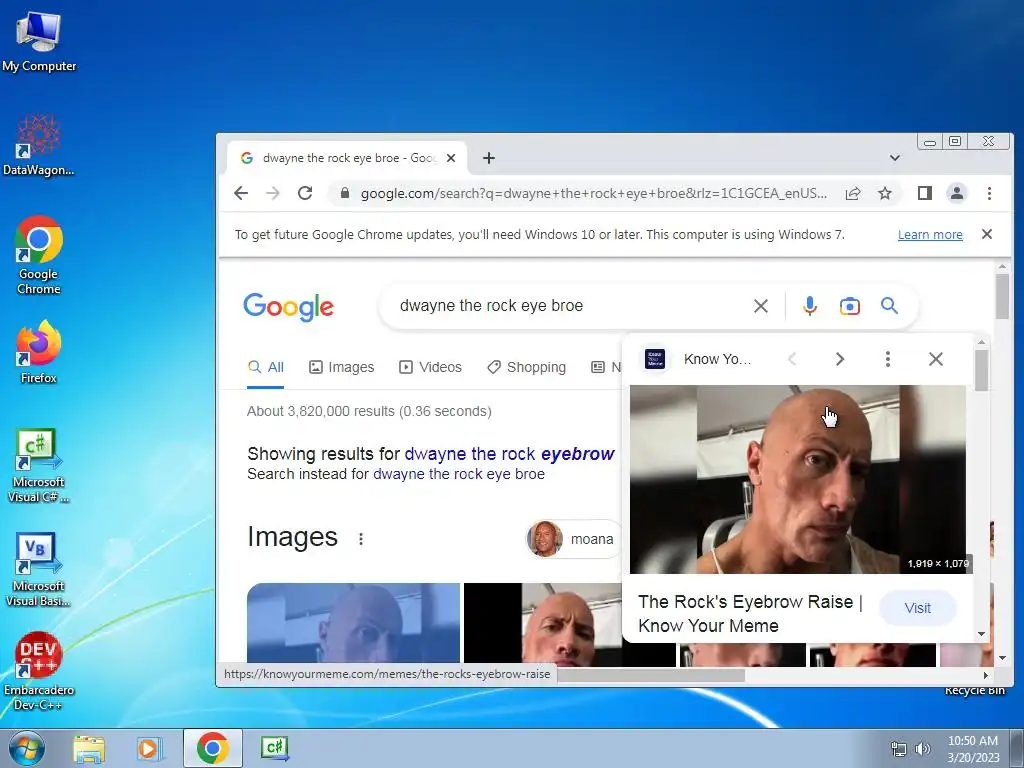Open the network tray icon

point(899,749)
